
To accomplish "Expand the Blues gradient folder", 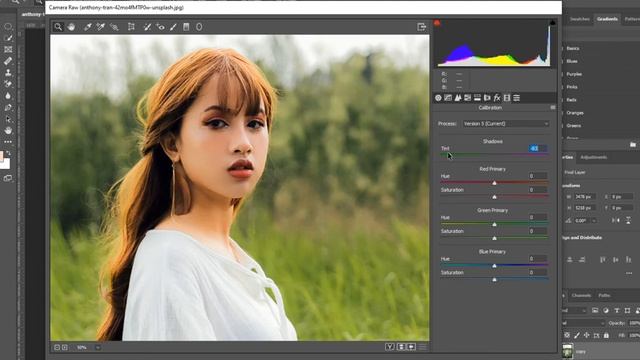I will pyautogui.click(x=571, y=61).
